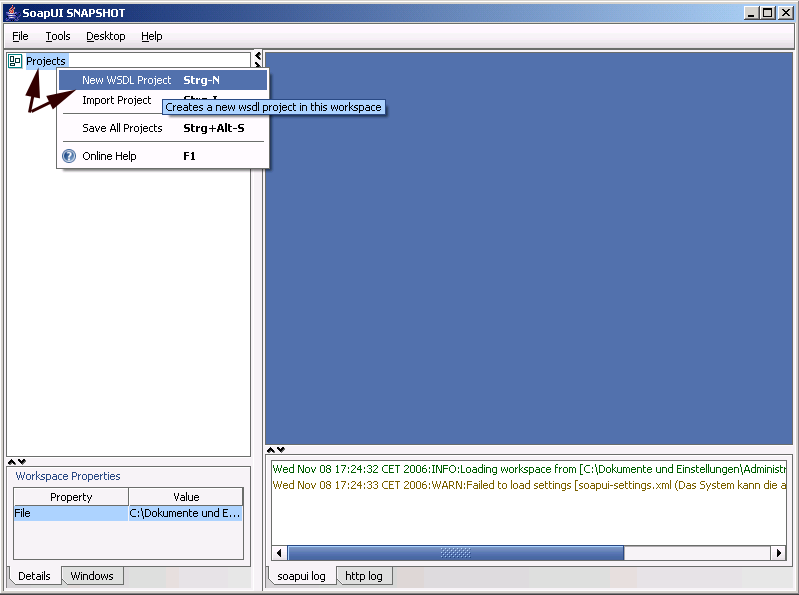Select New WSDL Project menu entry

[163, 80]
